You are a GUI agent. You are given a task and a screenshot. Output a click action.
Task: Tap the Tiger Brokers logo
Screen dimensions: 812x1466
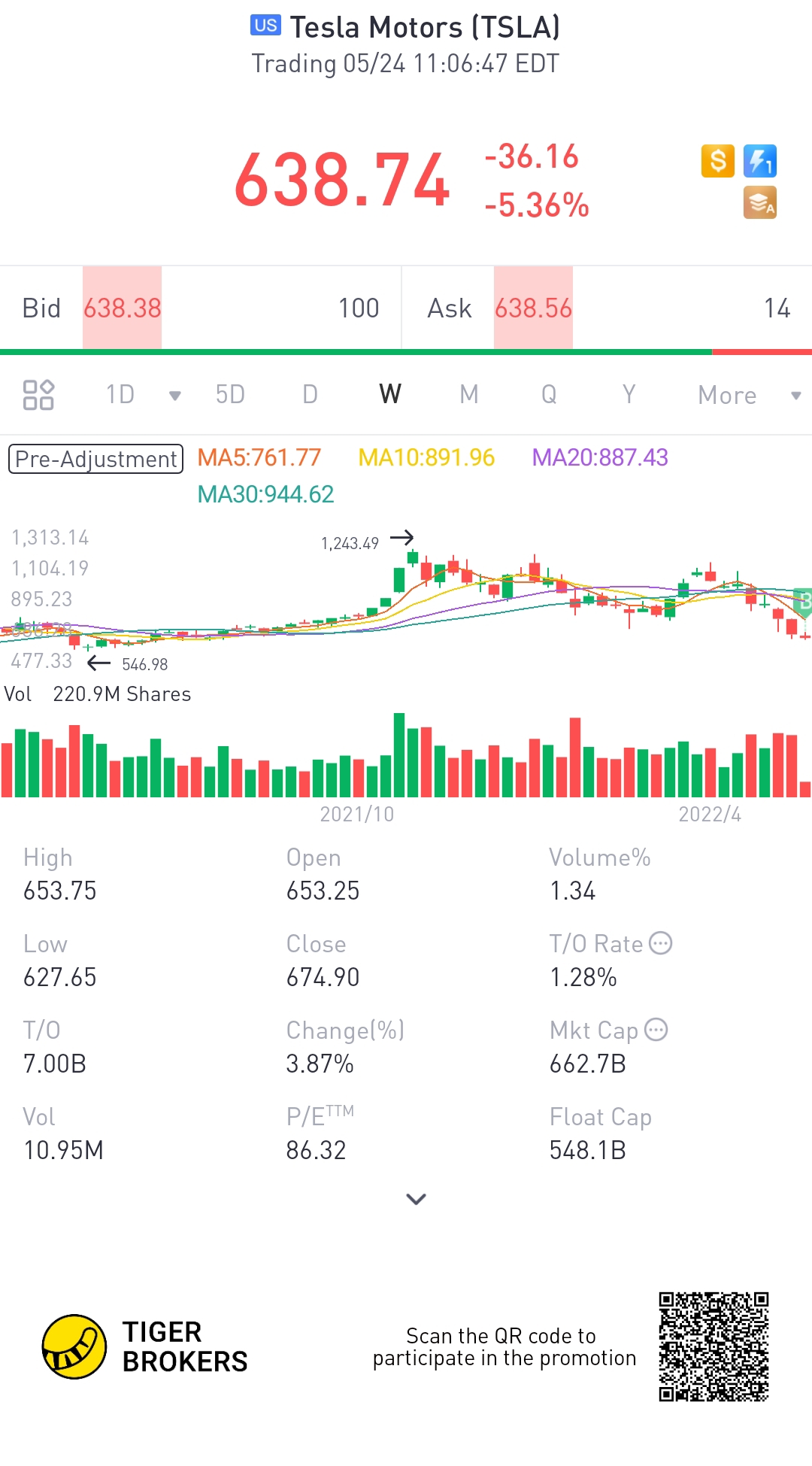point(74,1346)
